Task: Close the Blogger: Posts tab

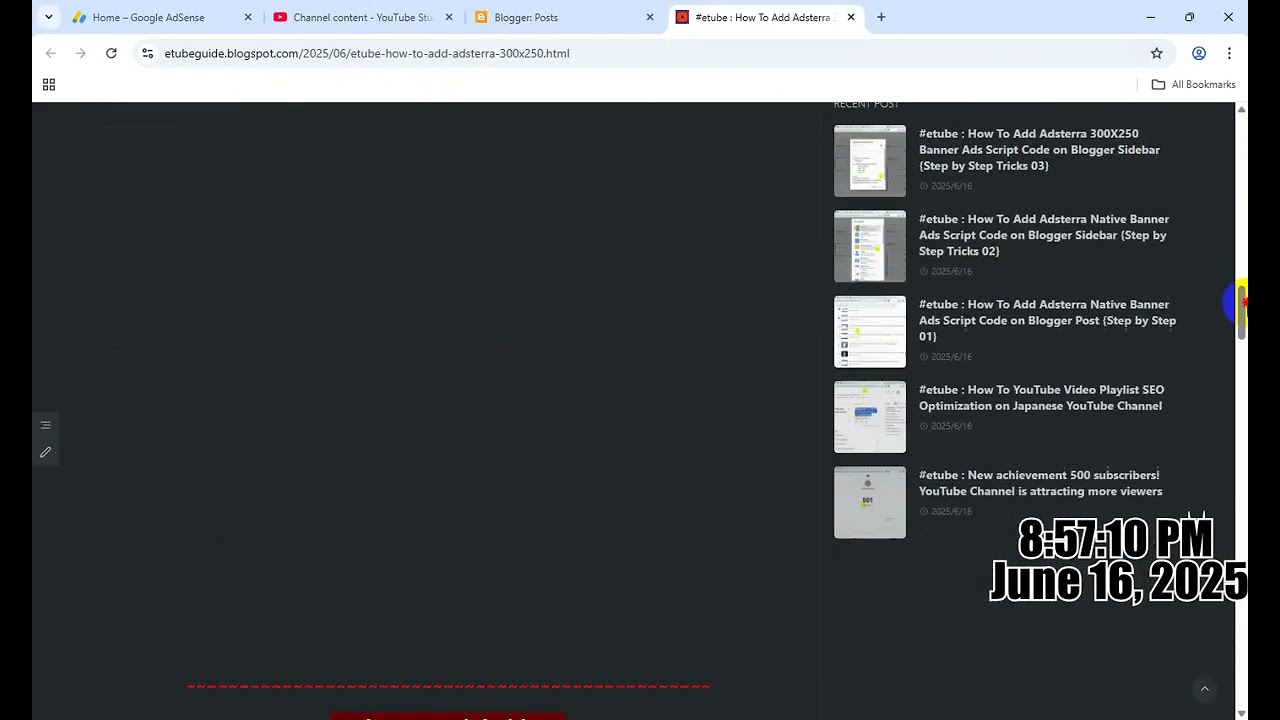Action: click(x=650, y=17)
